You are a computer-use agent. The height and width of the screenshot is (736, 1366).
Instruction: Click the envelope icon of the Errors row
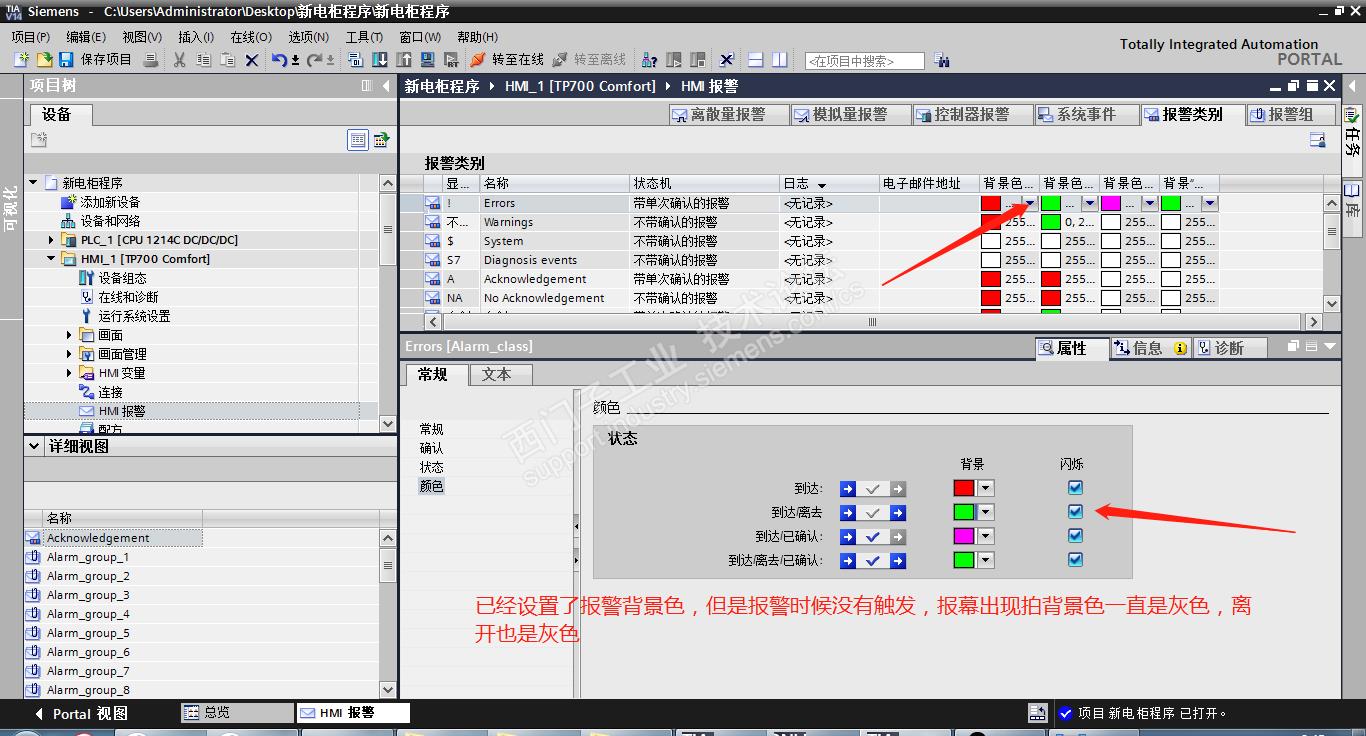pos(433,203)
